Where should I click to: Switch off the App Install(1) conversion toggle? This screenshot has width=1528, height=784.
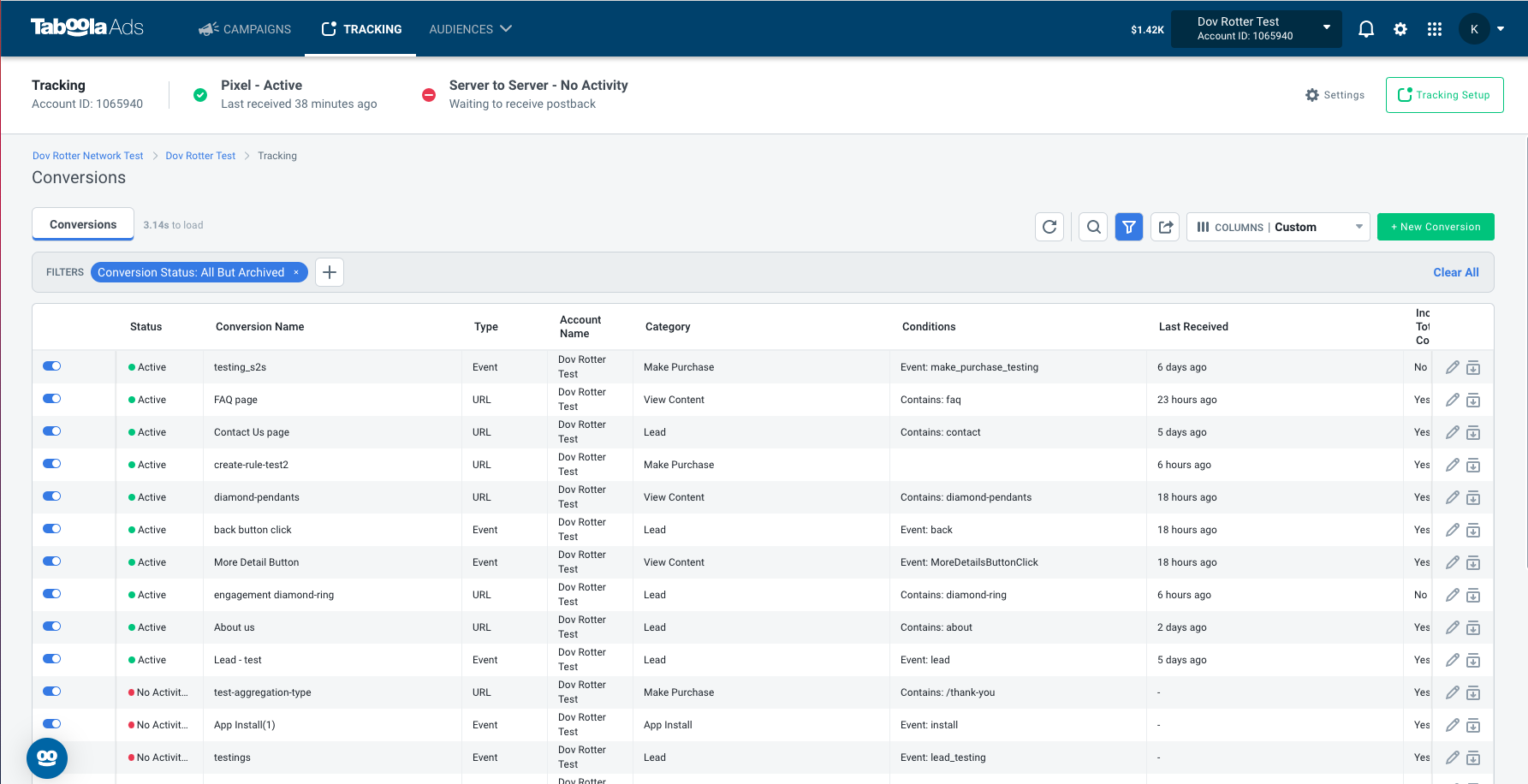coord(52,724)
